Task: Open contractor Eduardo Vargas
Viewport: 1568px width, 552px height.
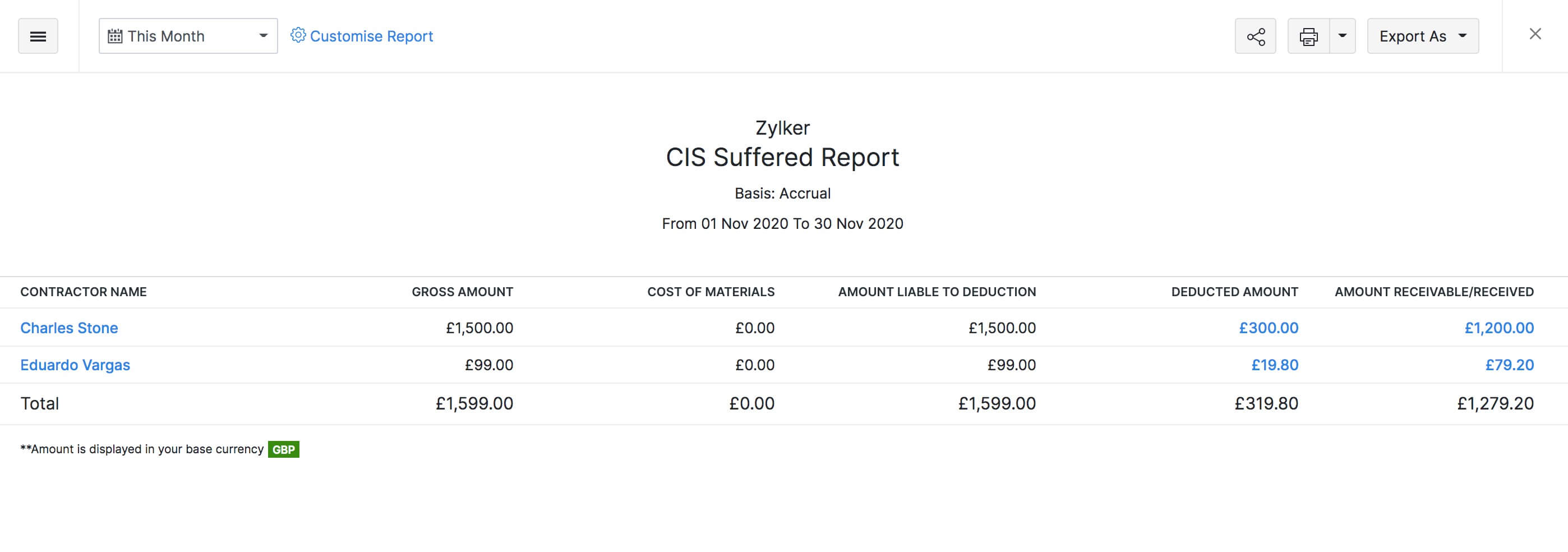Action: pos(75,365)
